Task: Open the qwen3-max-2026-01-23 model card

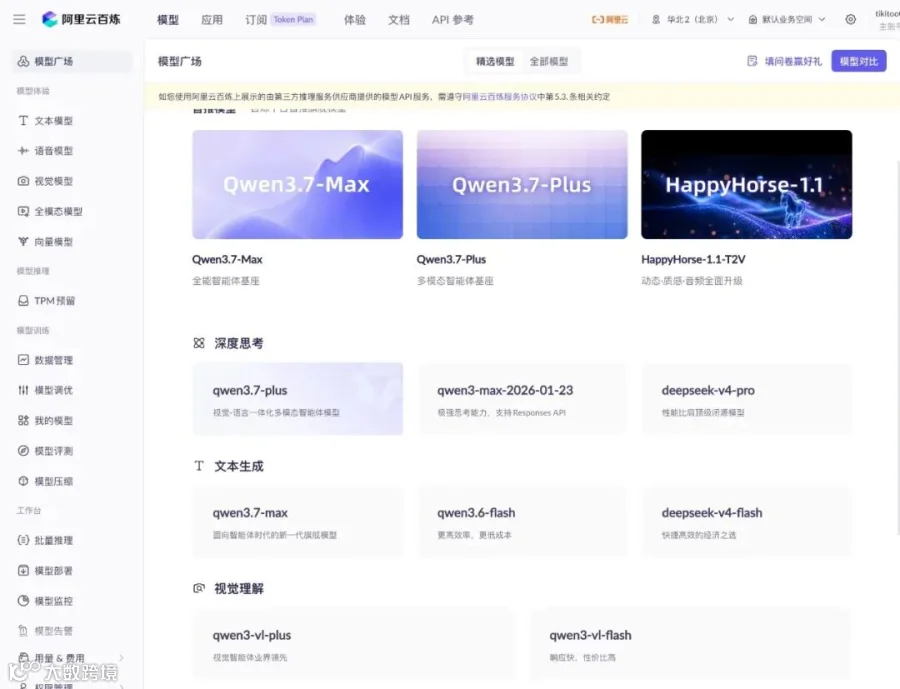Action: tap(522, 398)
